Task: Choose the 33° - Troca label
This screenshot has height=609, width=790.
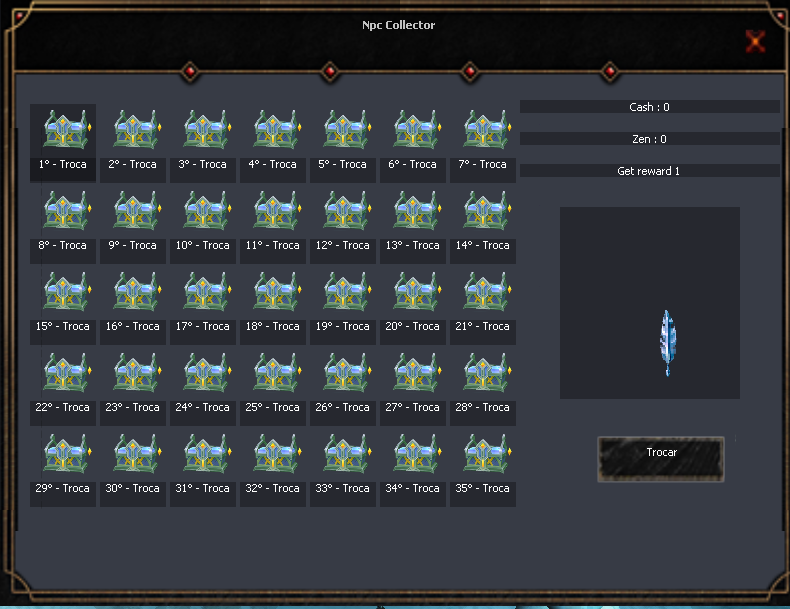Action: point(343,488)
